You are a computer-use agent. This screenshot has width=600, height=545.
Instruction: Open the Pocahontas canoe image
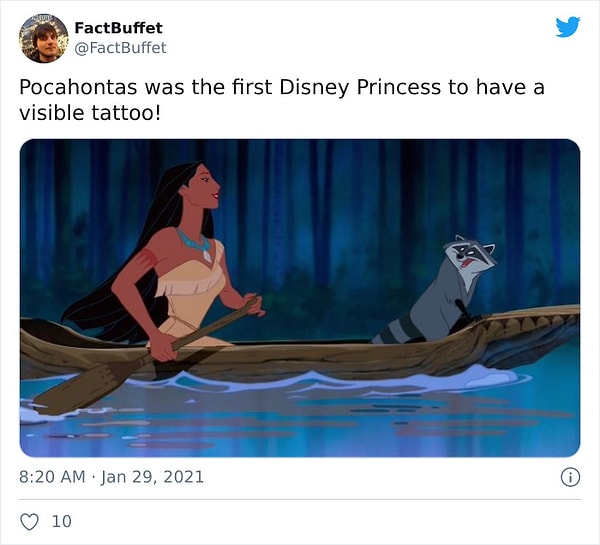(x=300, y=298)
